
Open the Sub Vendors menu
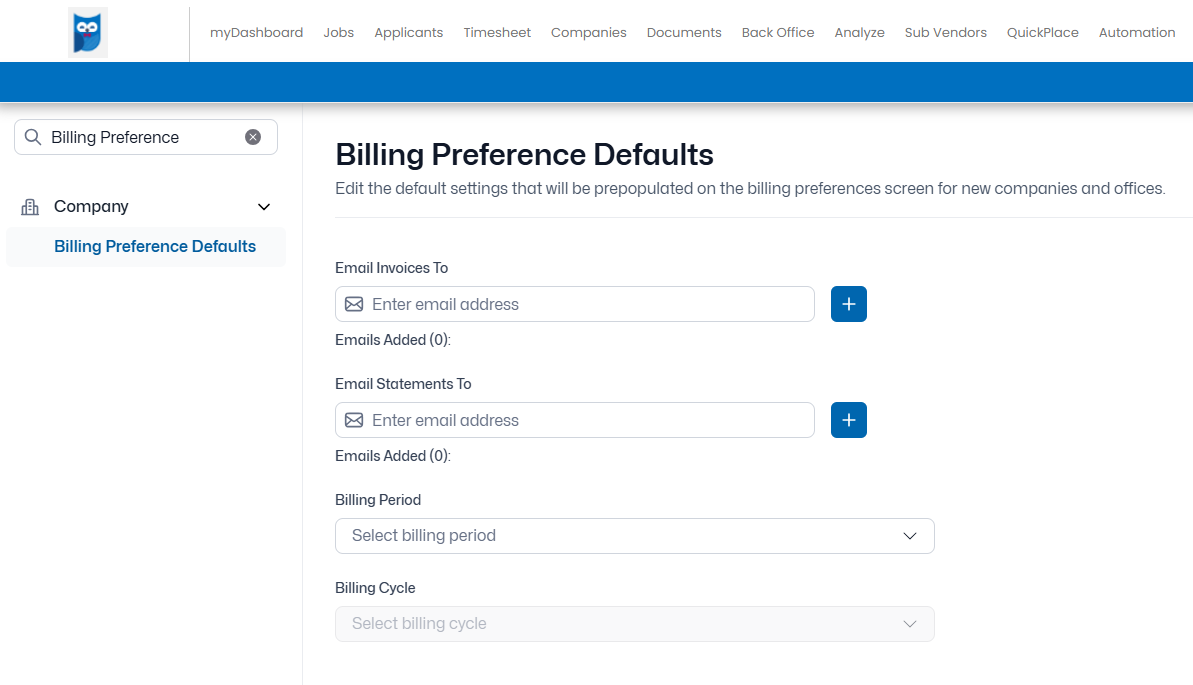[946, 33]
